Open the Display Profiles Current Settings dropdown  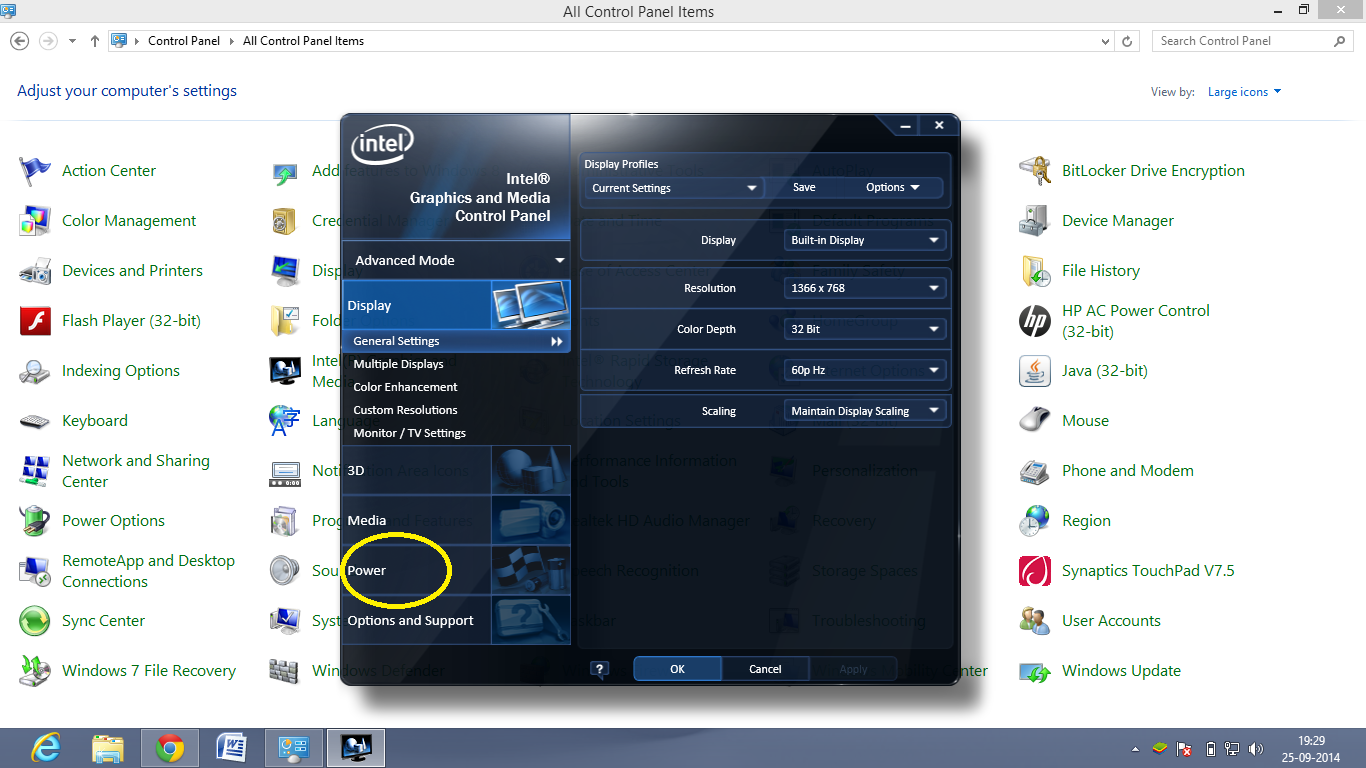(x=674, y=188)
